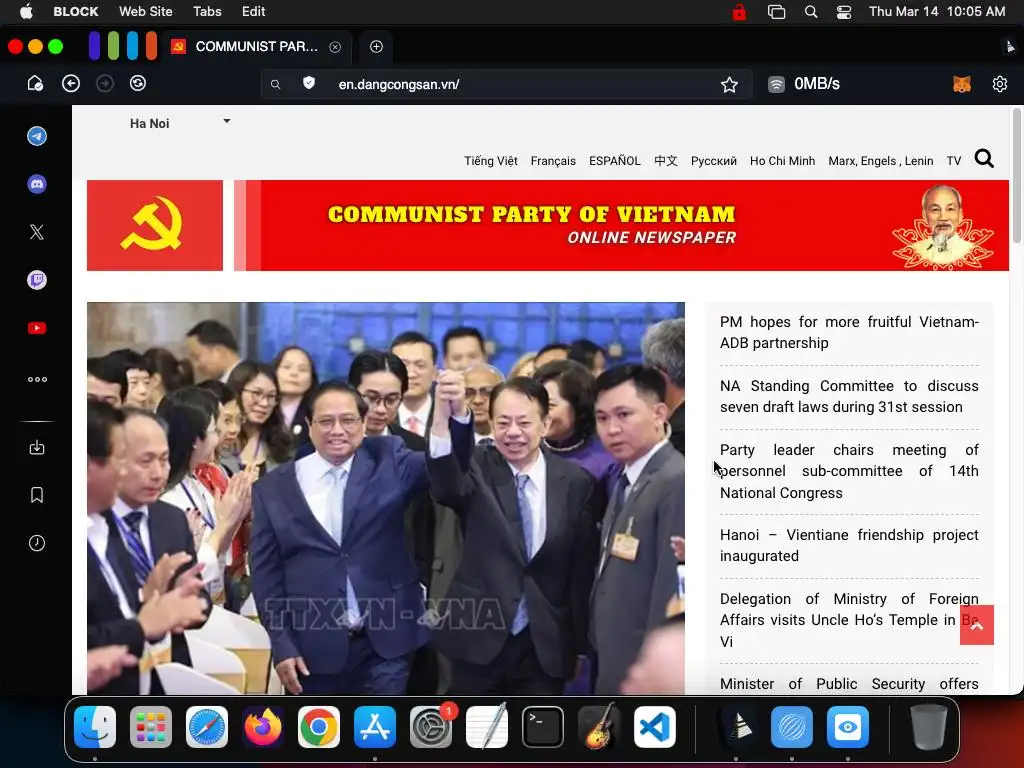
Task: Open the TV section link
Action: coord(953,161)
